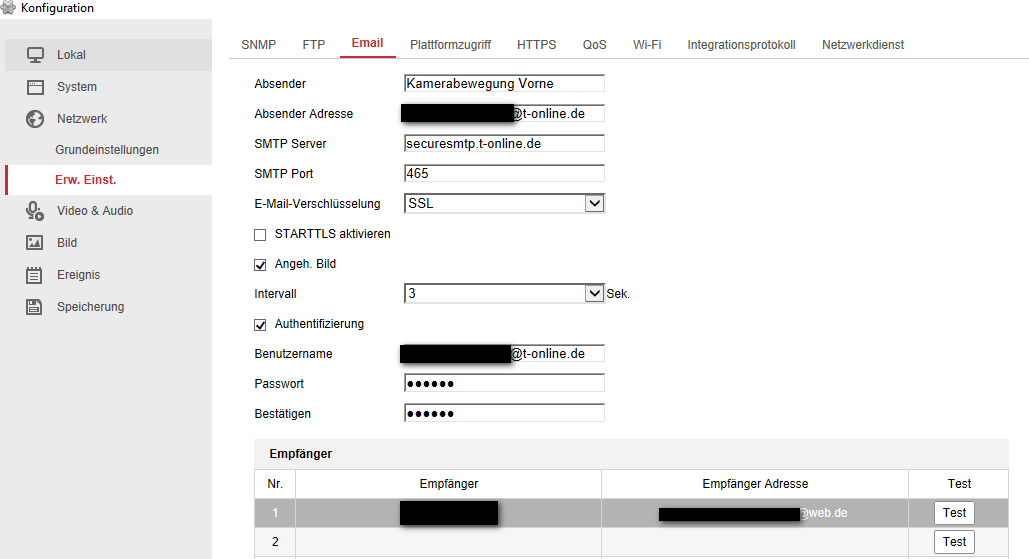
Task: Click the Bild picture icon
Action: 35,243
